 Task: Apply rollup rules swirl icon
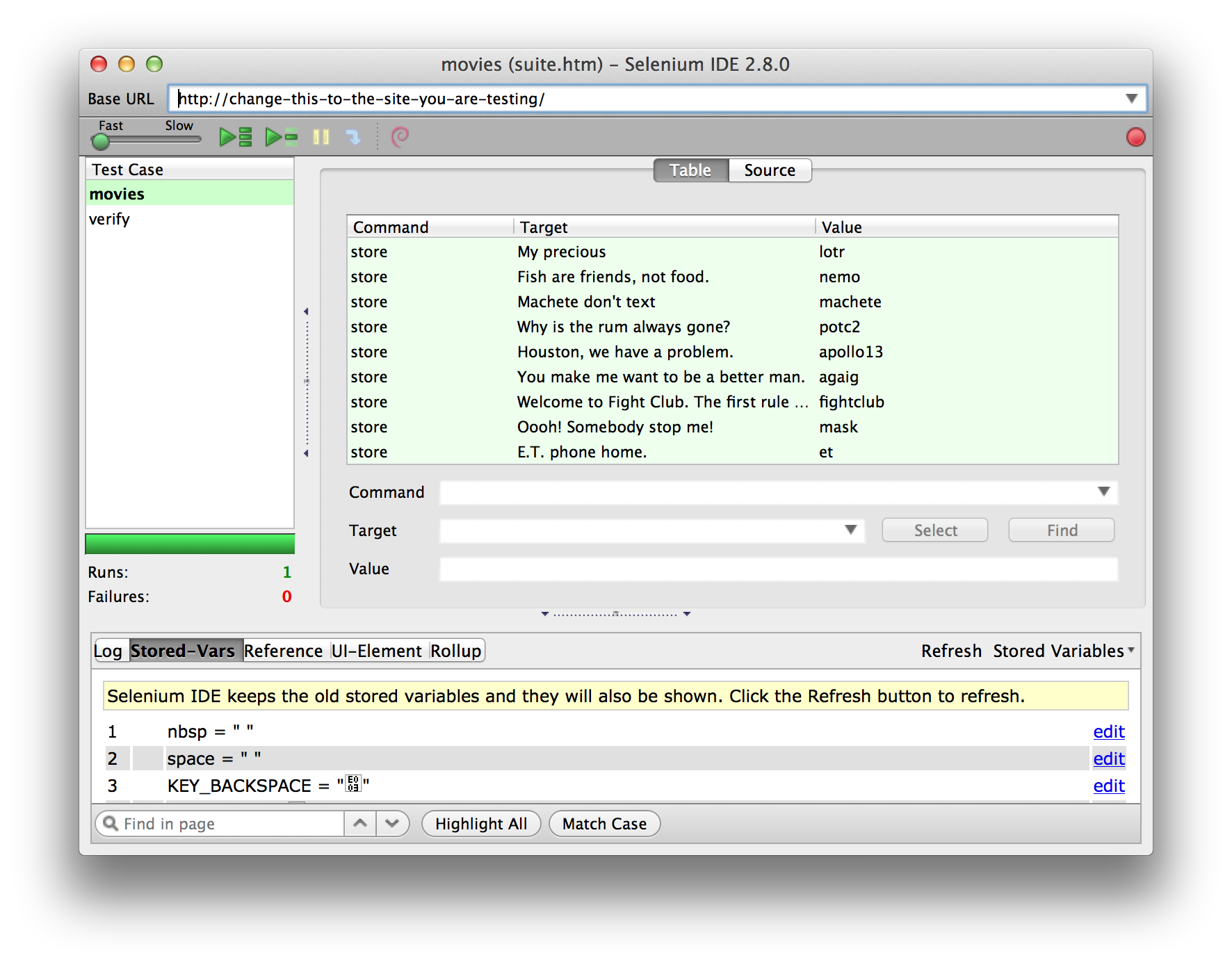(x=400, y=137)
